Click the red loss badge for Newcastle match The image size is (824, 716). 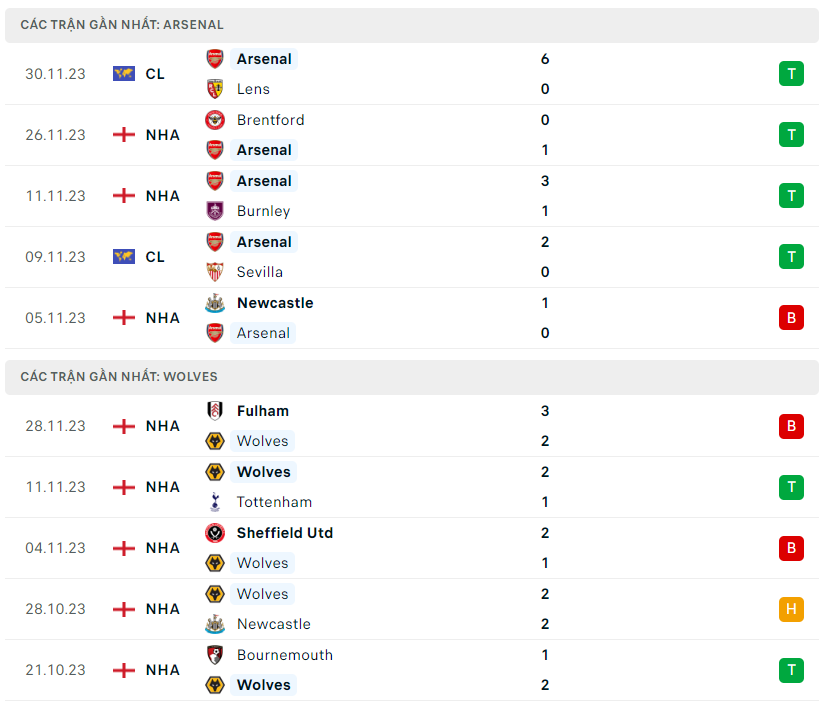point(791,318)
